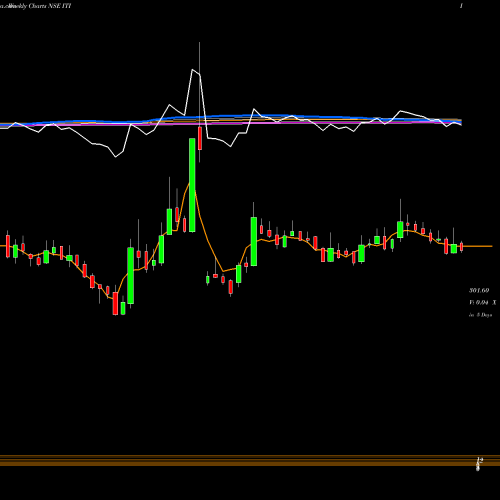The width and height of the screenshot is (500, 500).
Task: Click the peak of the white indicator line
Action: point(192,69)
